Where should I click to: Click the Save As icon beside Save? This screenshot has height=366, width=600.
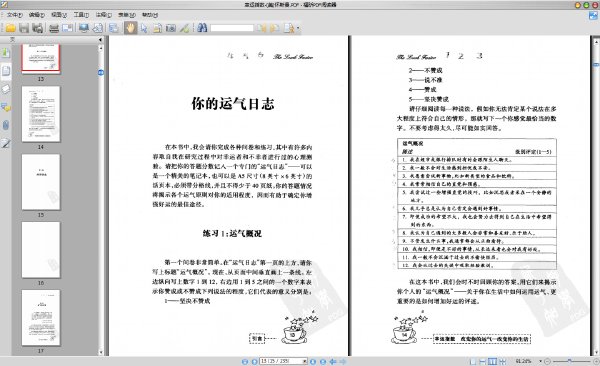38,28
